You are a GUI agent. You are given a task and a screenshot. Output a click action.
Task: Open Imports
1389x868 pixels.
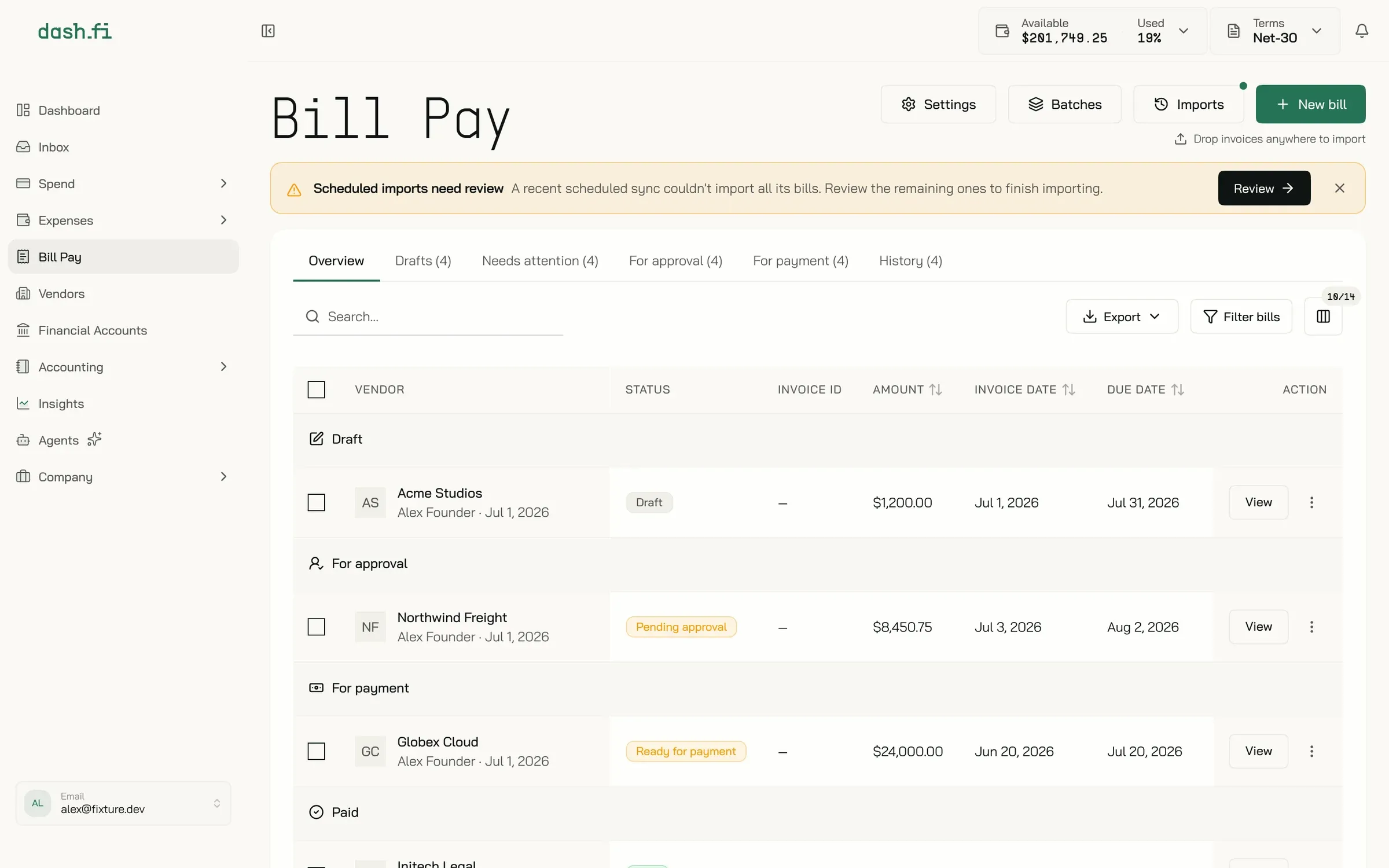coord(1188,104)
